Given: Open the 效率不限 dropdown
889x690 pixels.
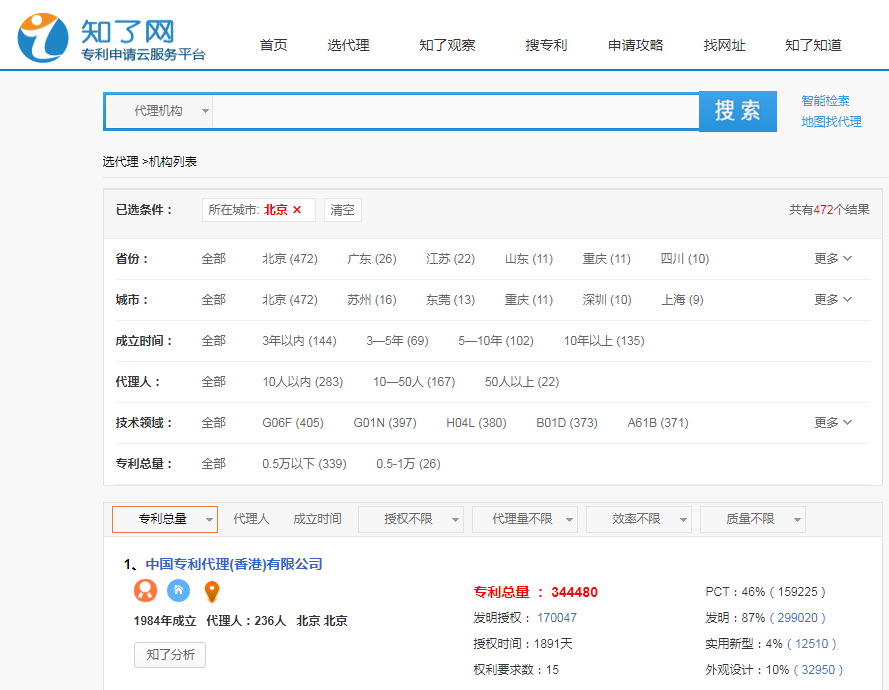Looking at the screenshot, I should (x=639, y=519).
